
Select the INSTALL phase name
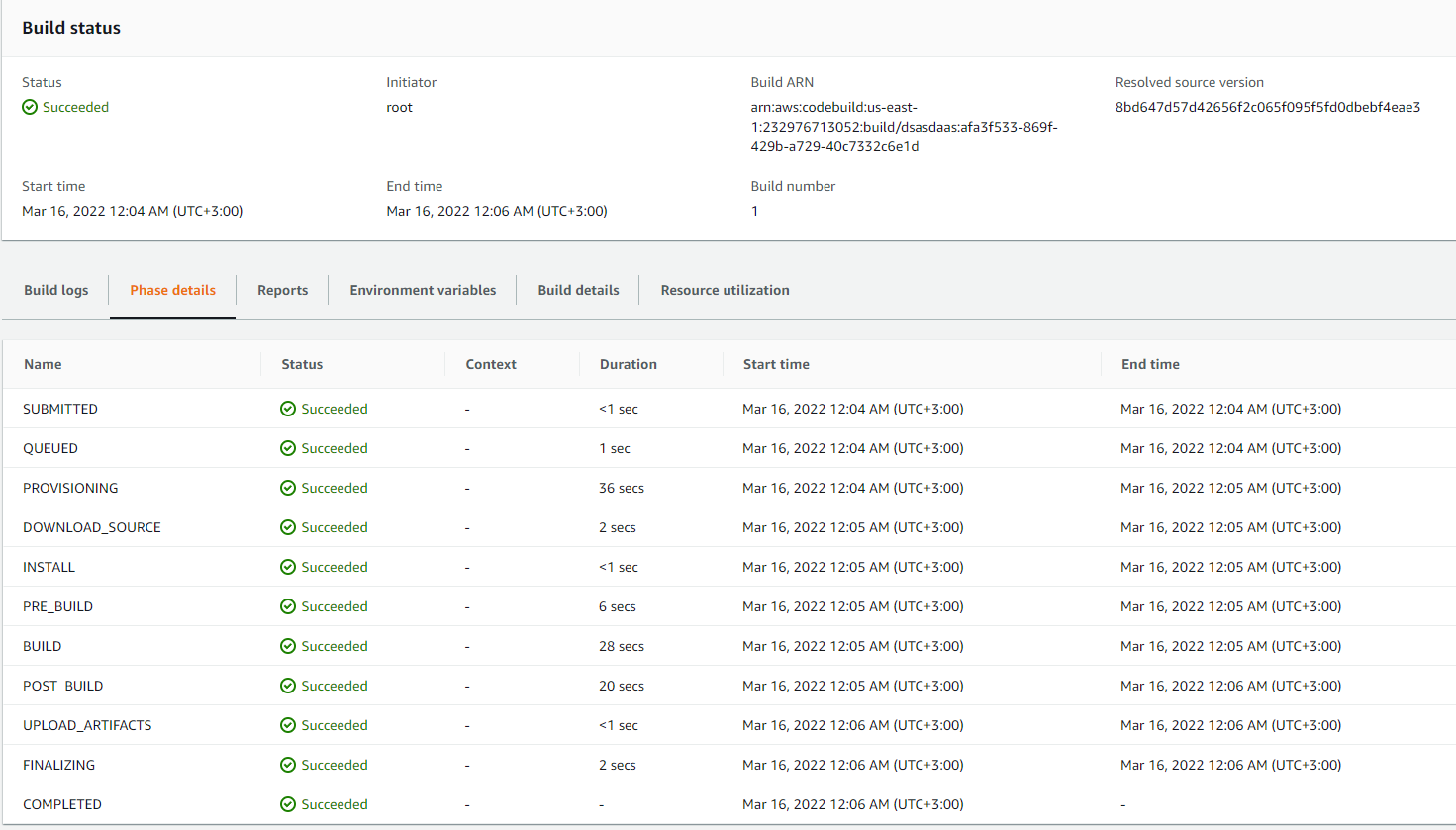[49, 567]
